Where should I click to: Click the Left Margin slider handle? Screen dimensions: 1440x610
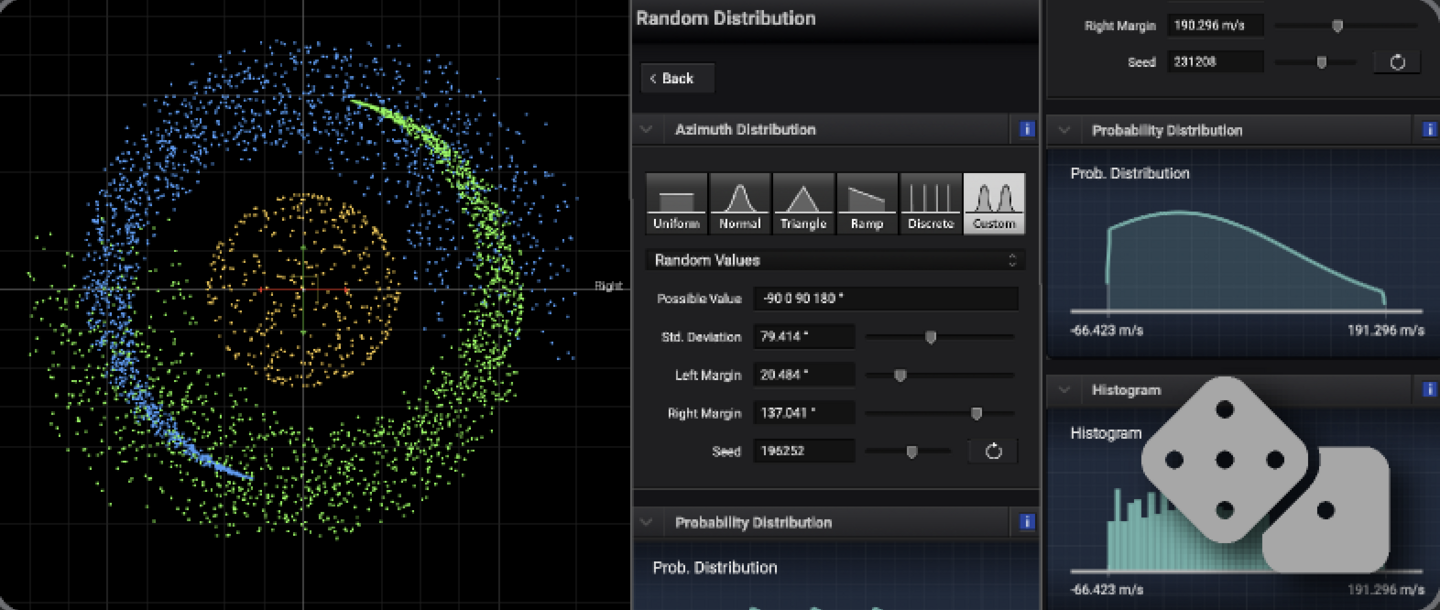tap(900, 375)
